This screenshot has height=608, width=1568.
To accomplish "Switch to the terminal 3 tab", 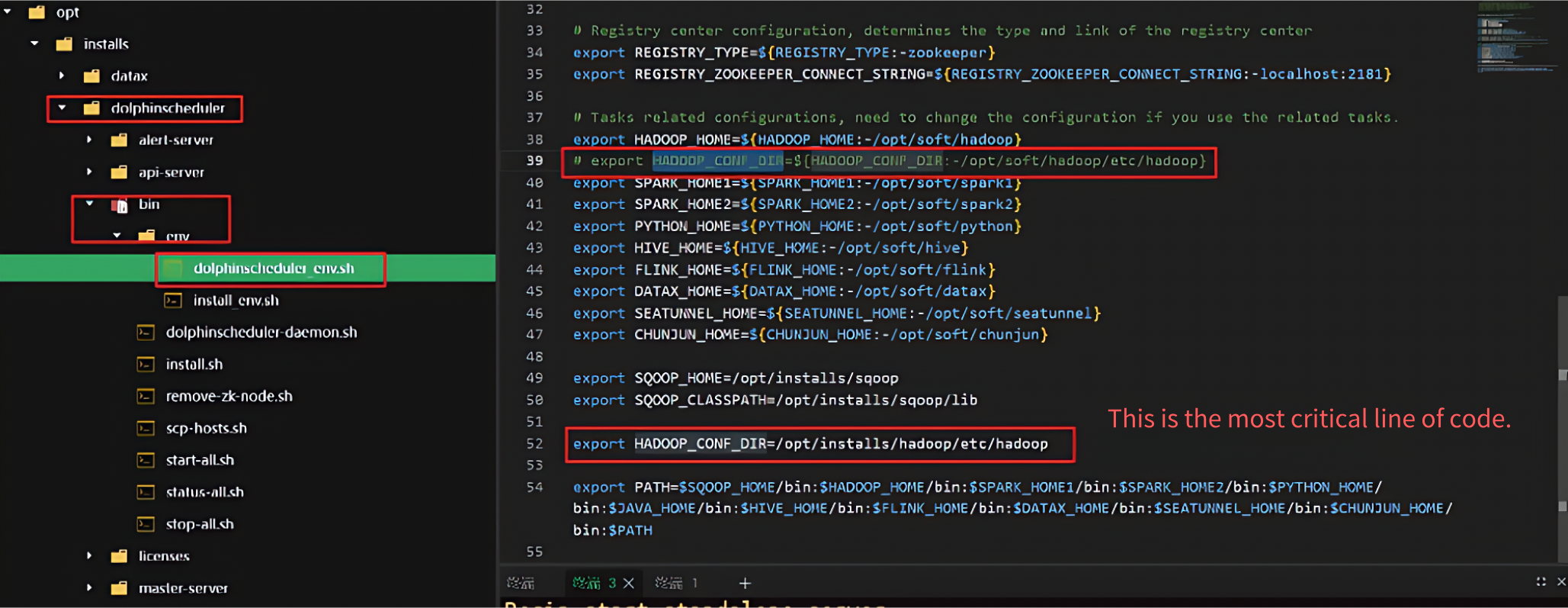I will 594,584.
